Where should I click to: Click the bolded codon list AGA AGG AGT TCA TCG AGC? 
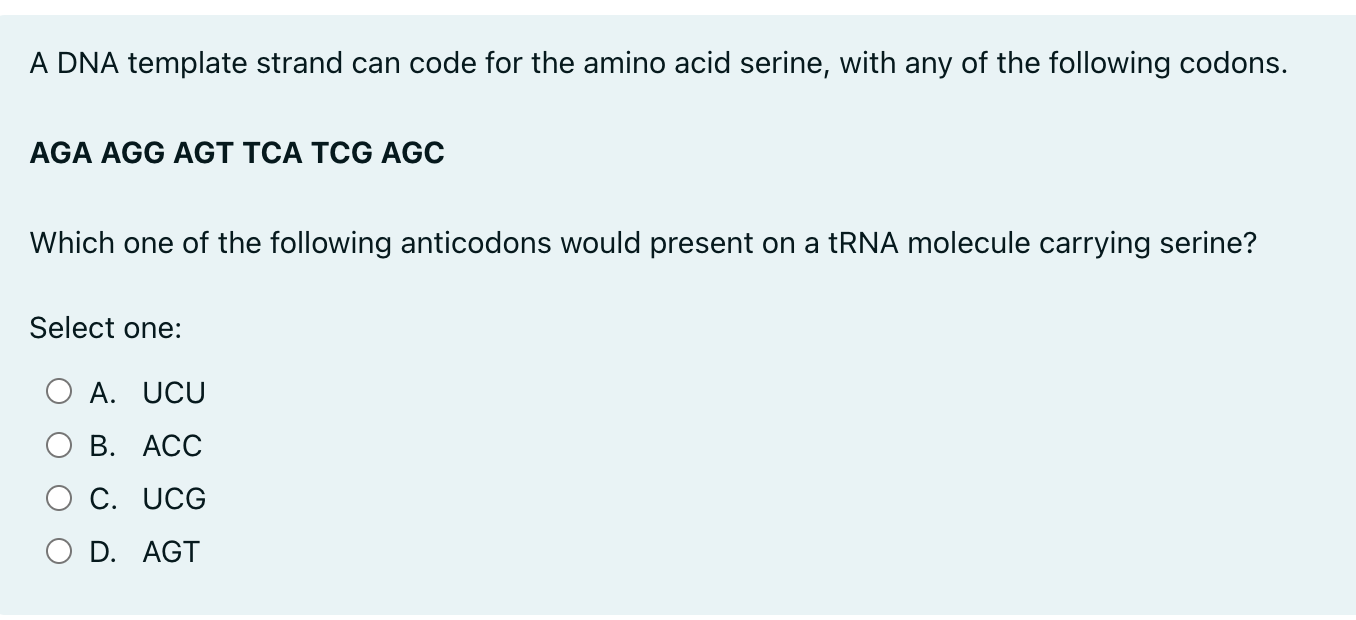(237, 153)
